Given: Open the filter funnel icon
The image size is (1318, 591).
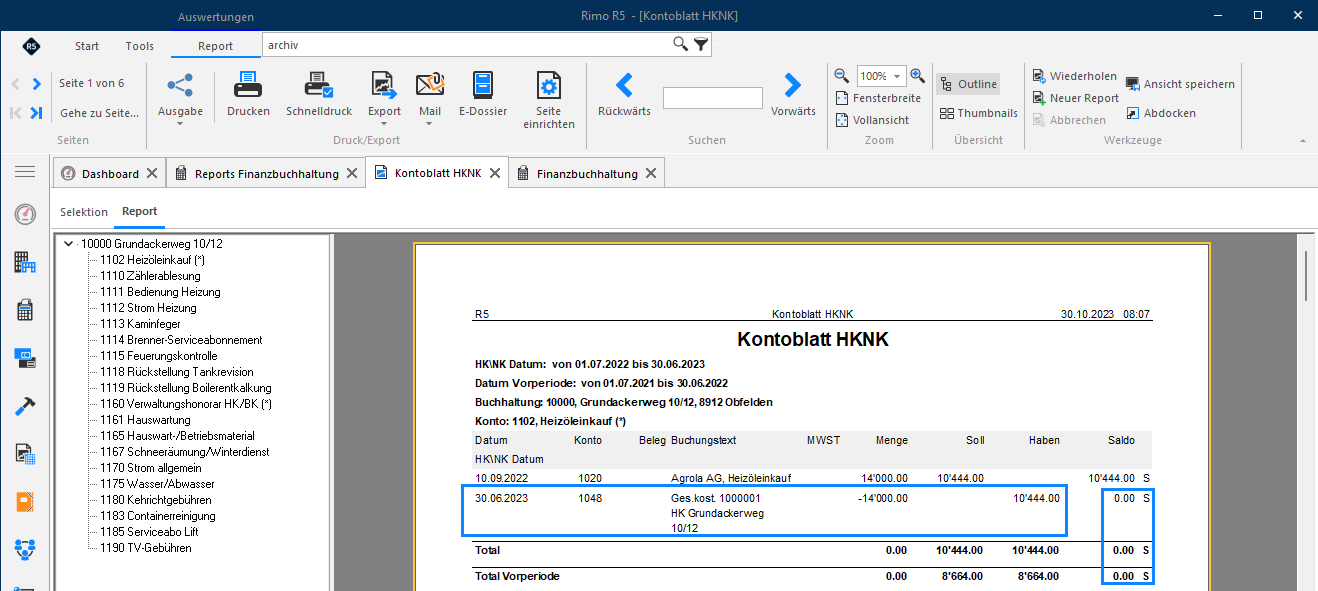Looking at the screenshot, I should (701, 44).
